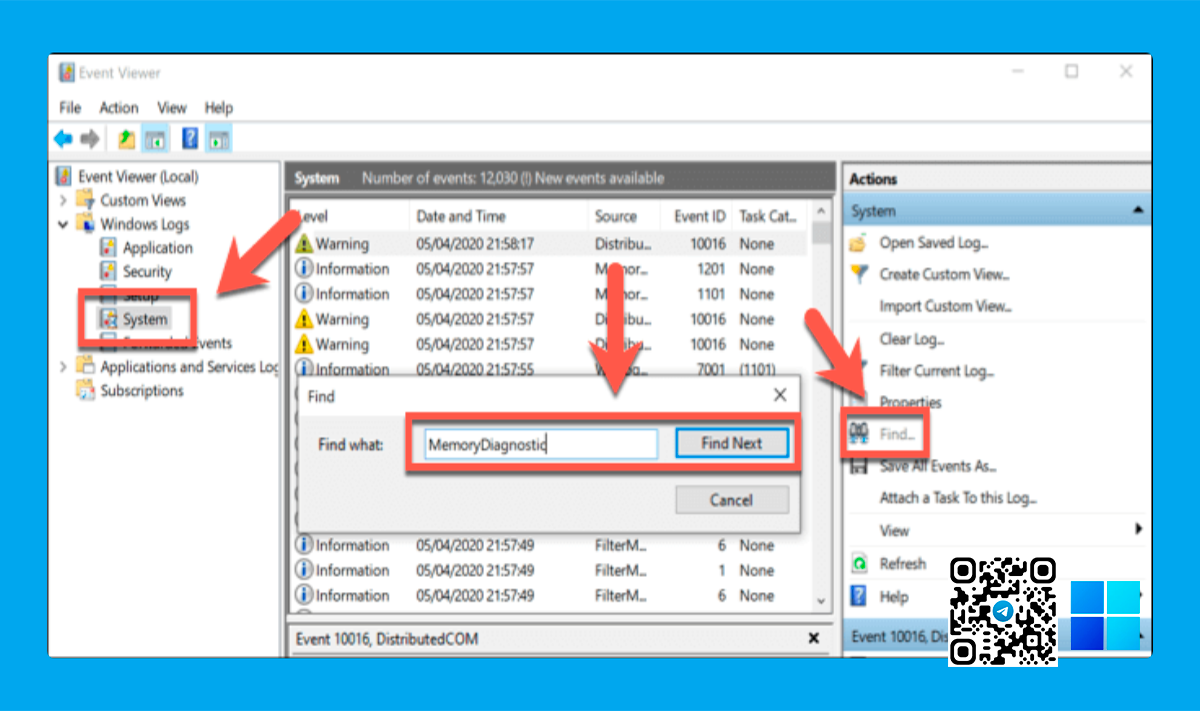Collapse the System section in Actions pane
The width and height of the screenshot is (1200, 711).
pos(1138,211)
